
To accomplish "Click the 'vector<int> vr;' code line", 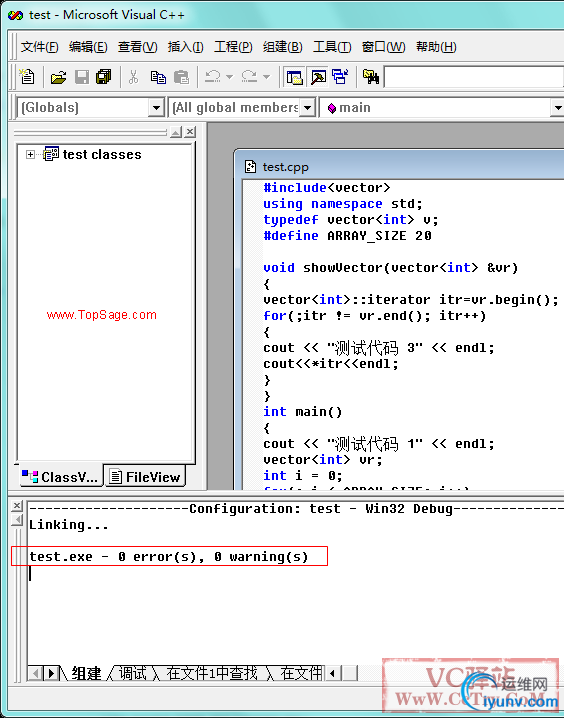I will [x=322, y=460].
